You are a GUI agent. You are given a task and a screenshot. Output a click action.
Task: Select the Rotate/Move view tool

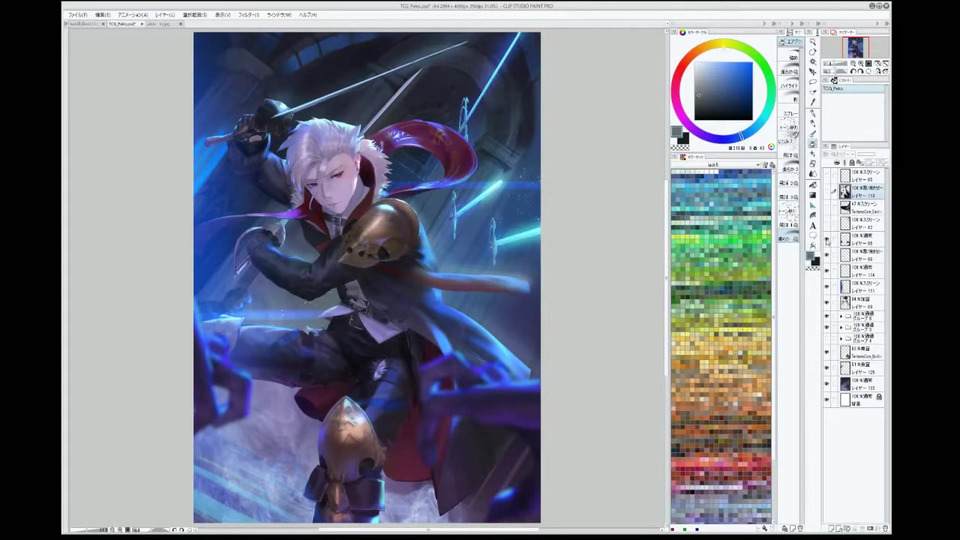pos(812,52)
